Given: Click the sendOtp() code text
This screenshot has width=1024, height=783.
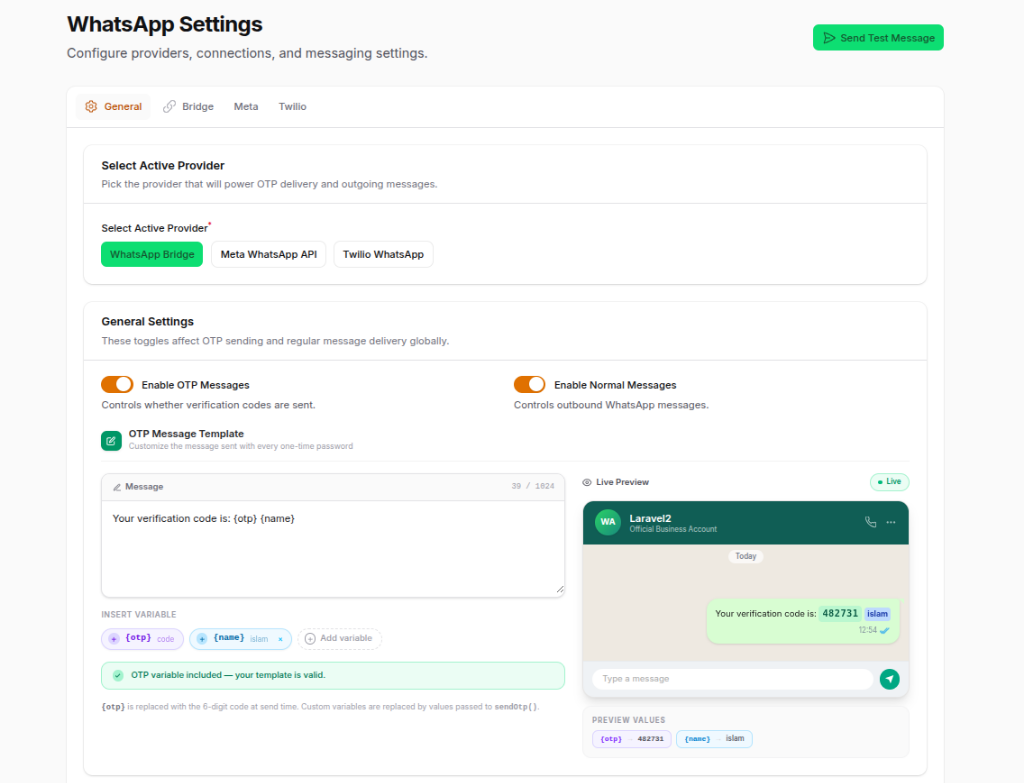Looking at the screenshot, I should pos(516,707).
